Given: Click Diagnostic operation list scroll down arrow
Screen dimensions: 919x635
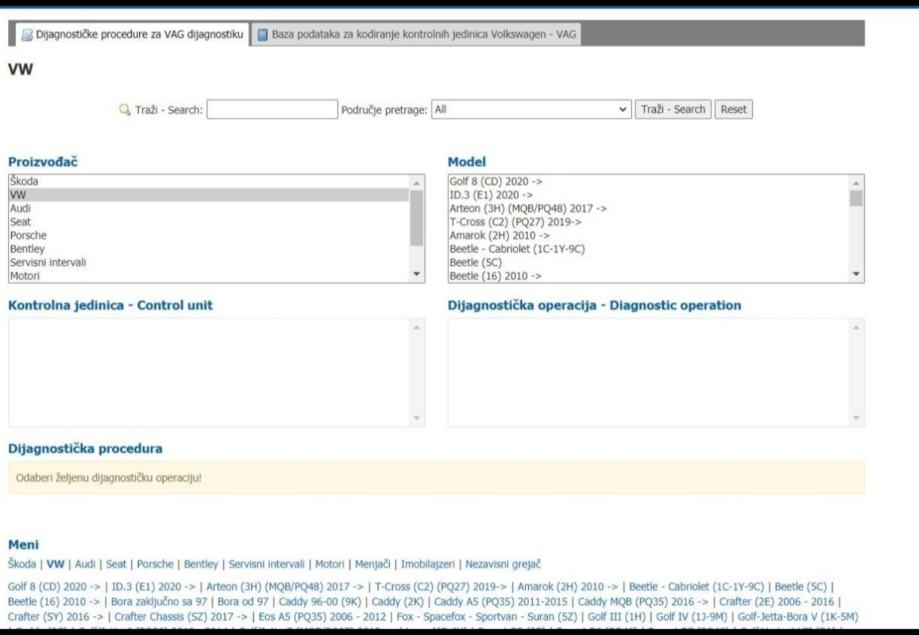Looking at the screenshot, I should coord(856,418).
